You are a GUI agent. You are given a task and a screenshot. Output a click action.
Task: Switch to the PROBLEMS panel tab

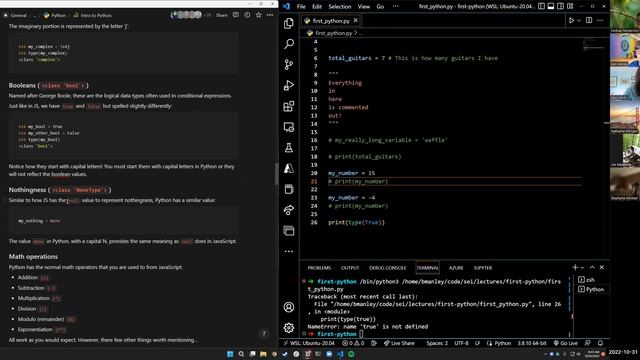[x=319, y=268]
